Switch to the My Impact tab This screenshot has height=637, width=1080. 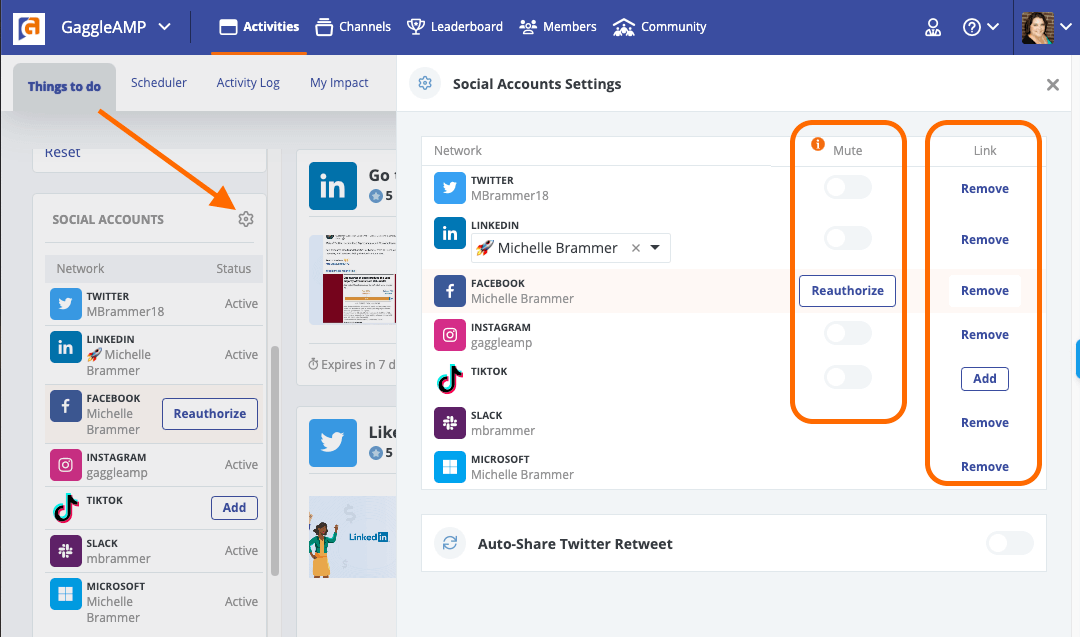coord(339,83)
